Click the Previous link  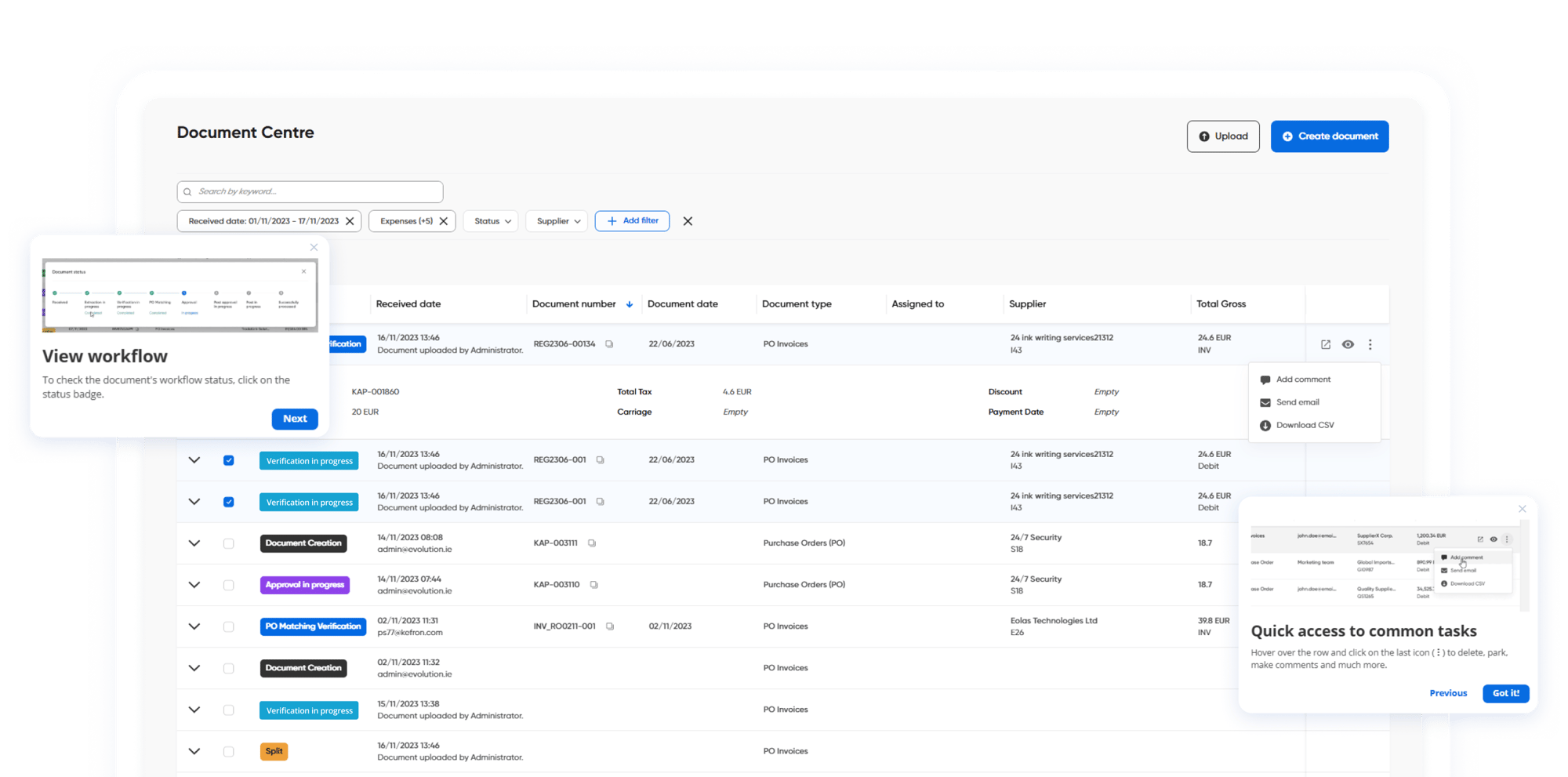[1448, 693]
